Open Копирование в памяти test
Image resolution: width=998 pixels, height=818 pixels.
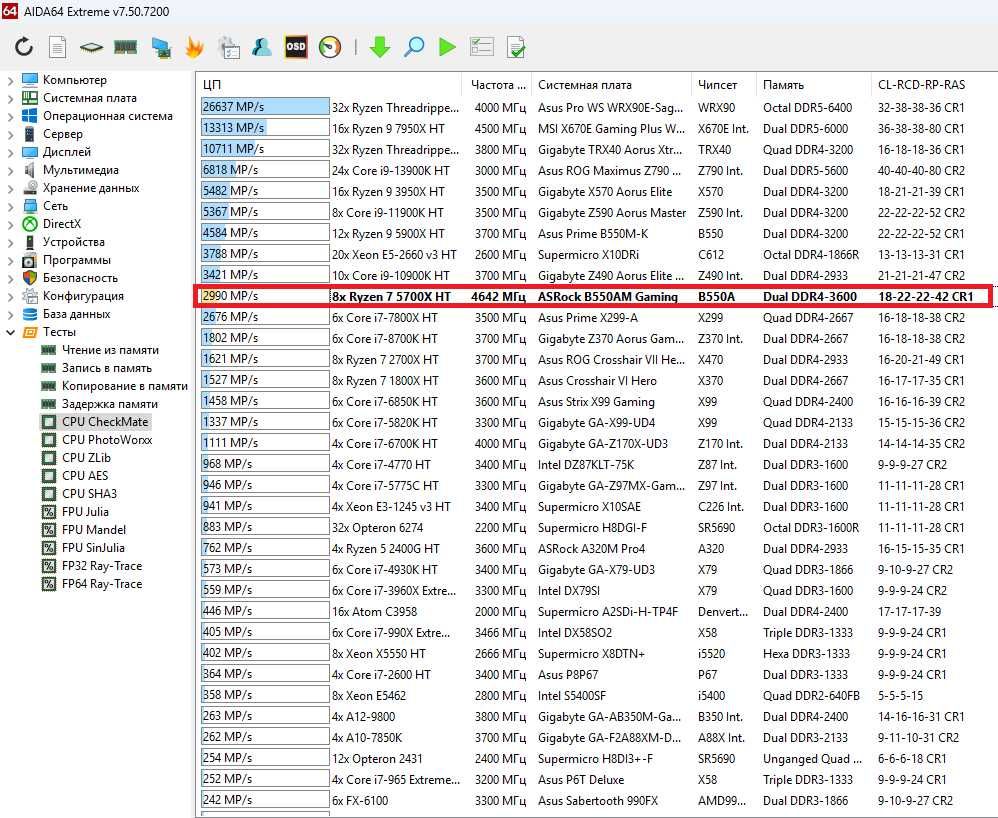click(x=124, y=386)
